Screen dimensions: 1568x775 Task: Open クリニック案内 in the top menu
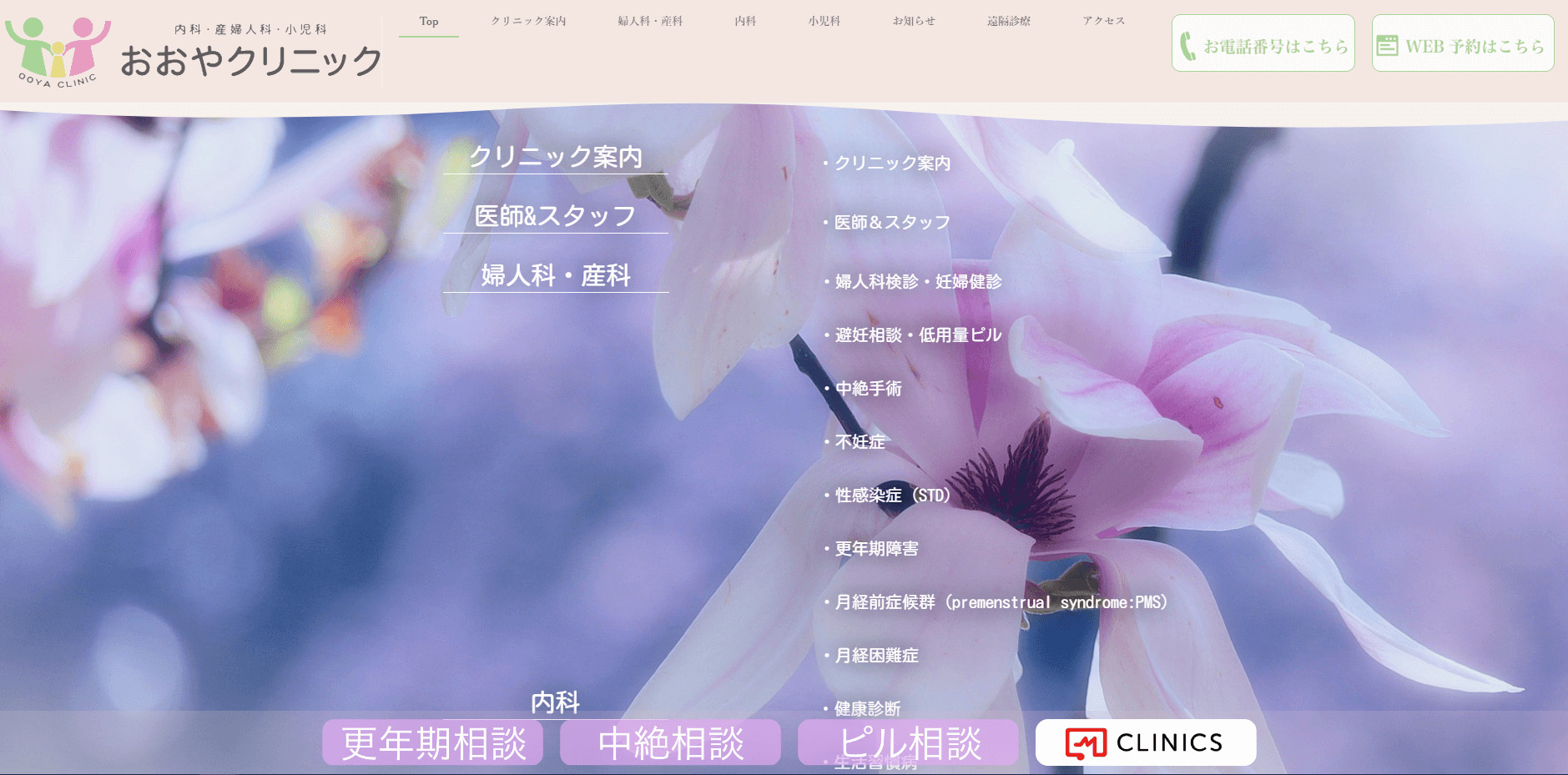point(528,22)
